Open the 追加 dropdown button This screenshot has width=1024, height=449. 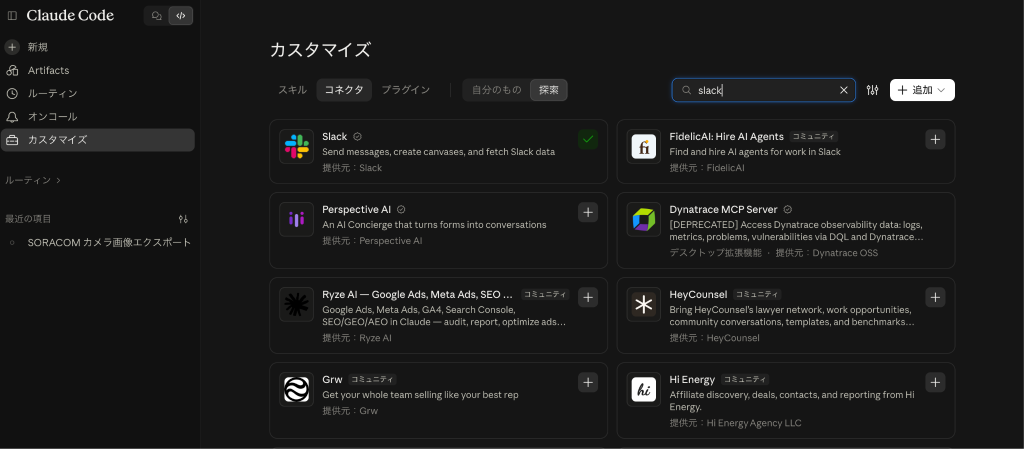click(x=922, y=90)
